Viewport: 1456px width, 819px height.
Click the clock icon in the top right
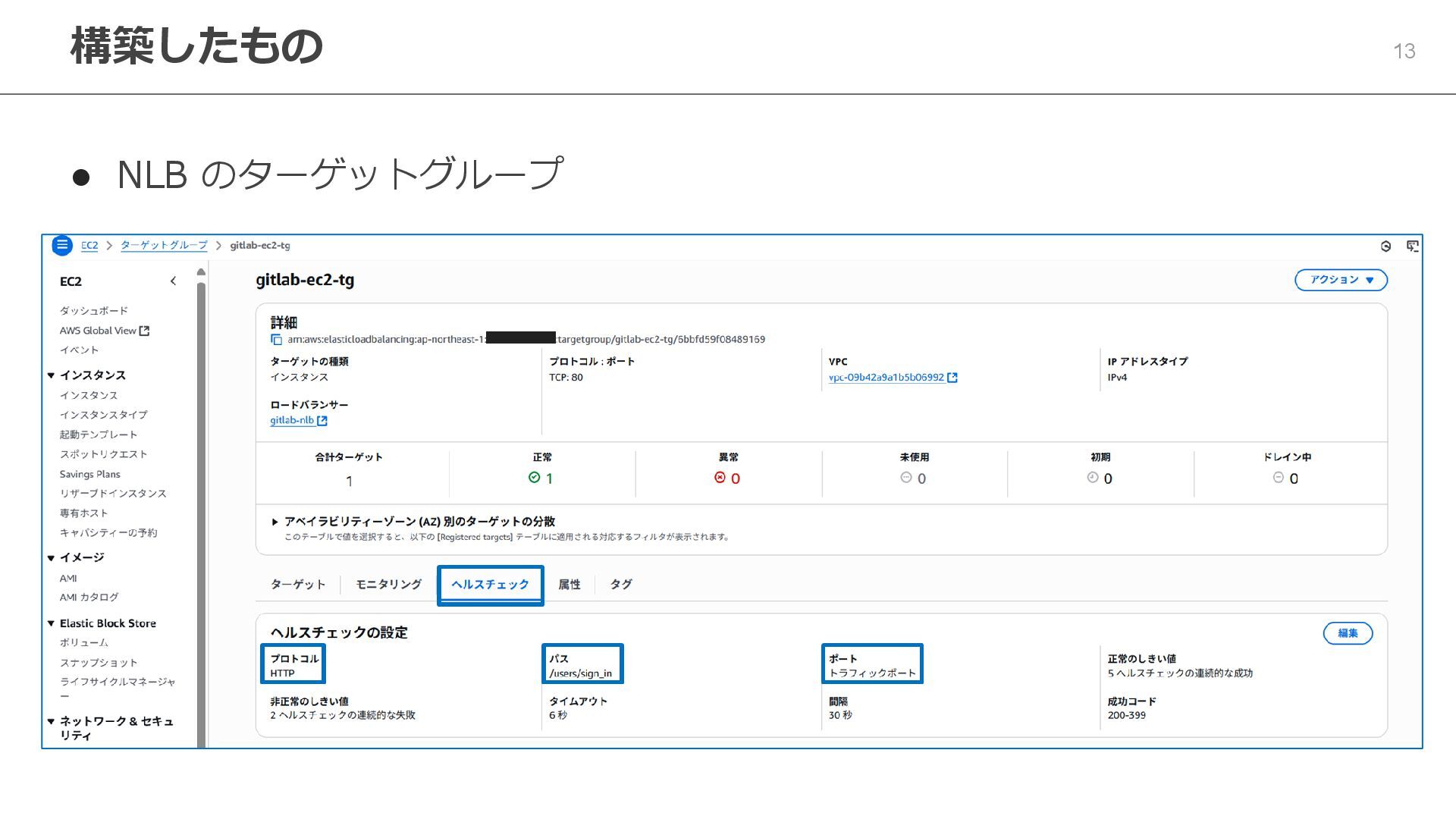1385,246
